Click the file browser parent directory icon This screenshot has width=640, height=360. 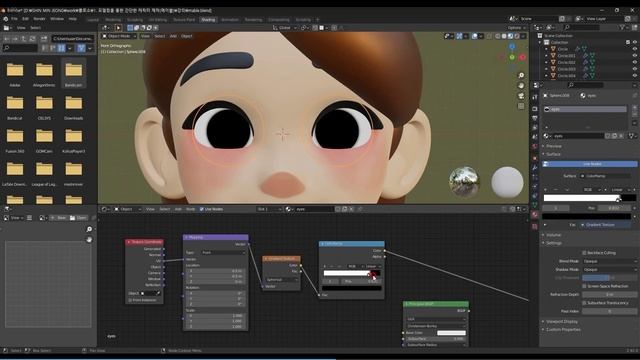(x=24, y=39)
